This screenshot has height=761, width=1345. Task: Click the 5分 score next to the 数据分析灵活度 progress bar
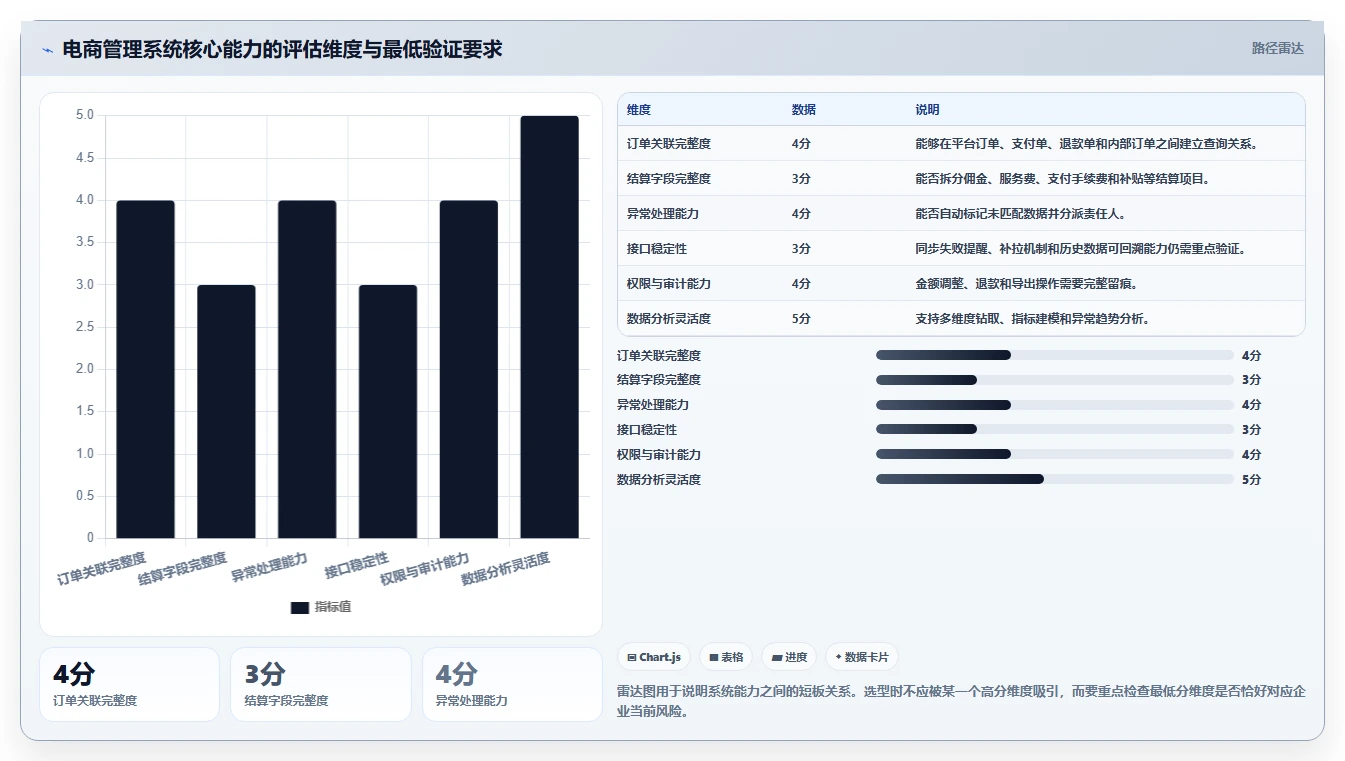[1252, 480]
